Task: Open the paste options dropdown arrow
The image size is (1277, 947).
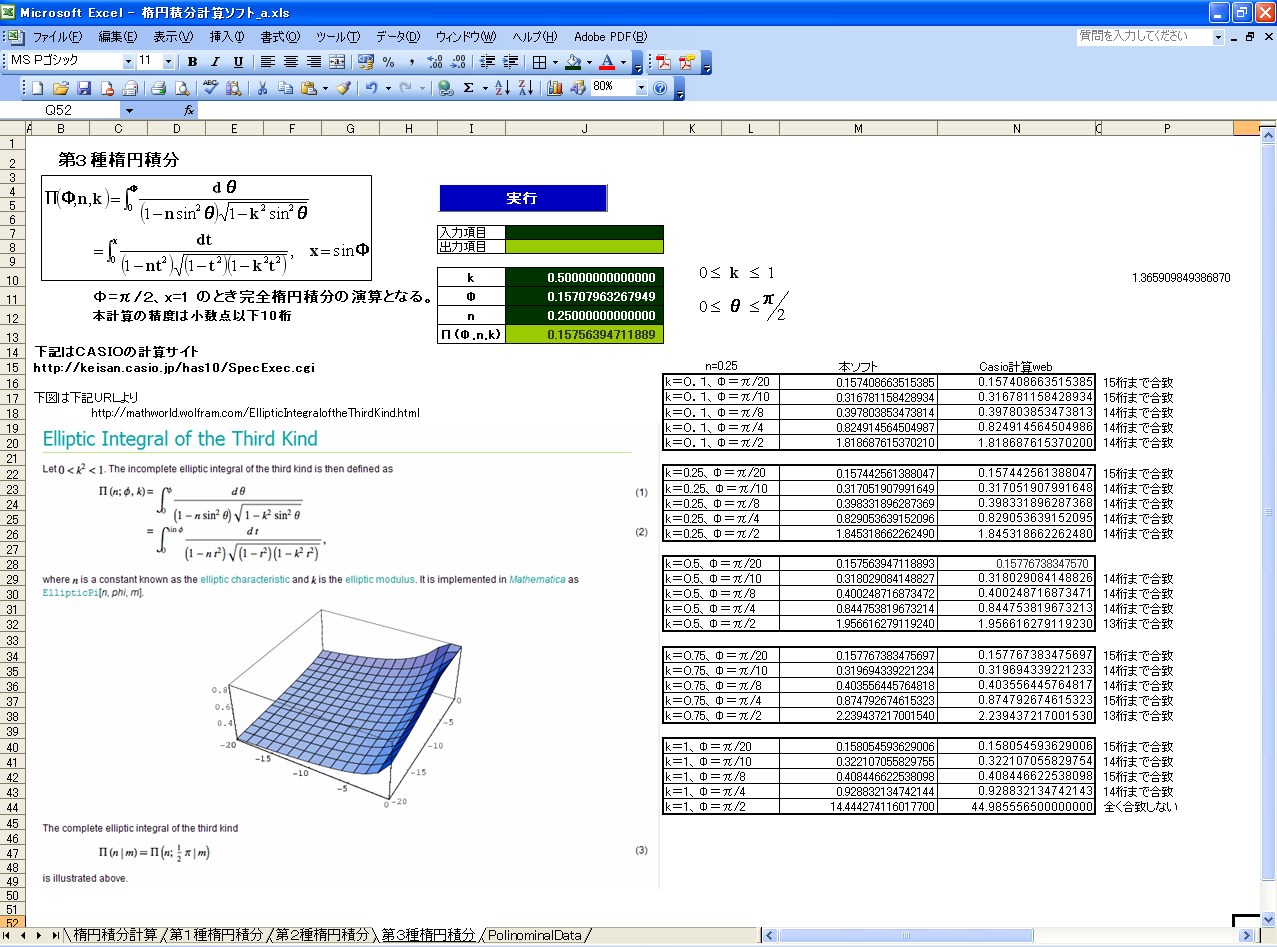Action: 325,88
